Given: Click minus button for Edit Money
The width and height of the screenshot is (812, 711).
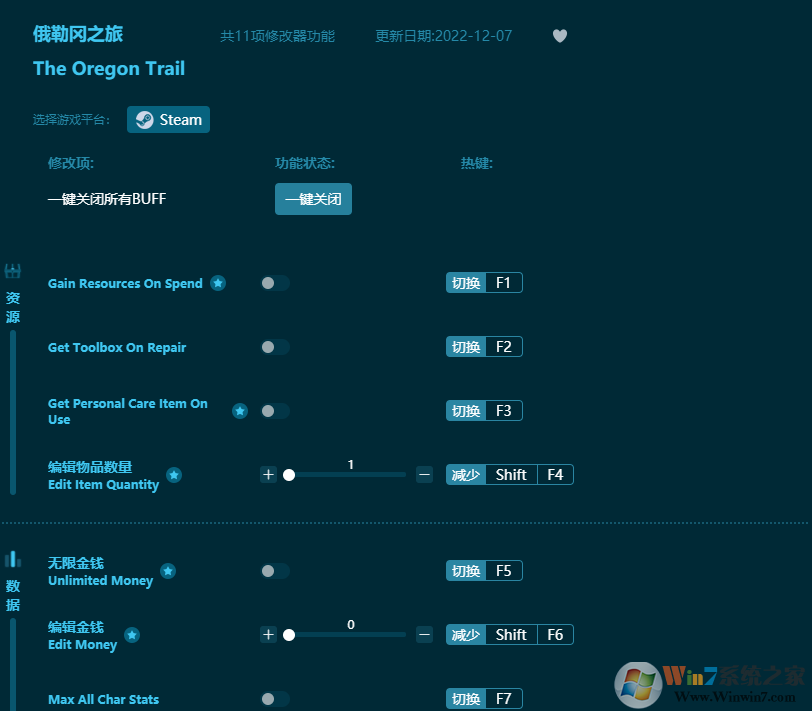Looking at the screenshot, I should (x=424, y=635).
